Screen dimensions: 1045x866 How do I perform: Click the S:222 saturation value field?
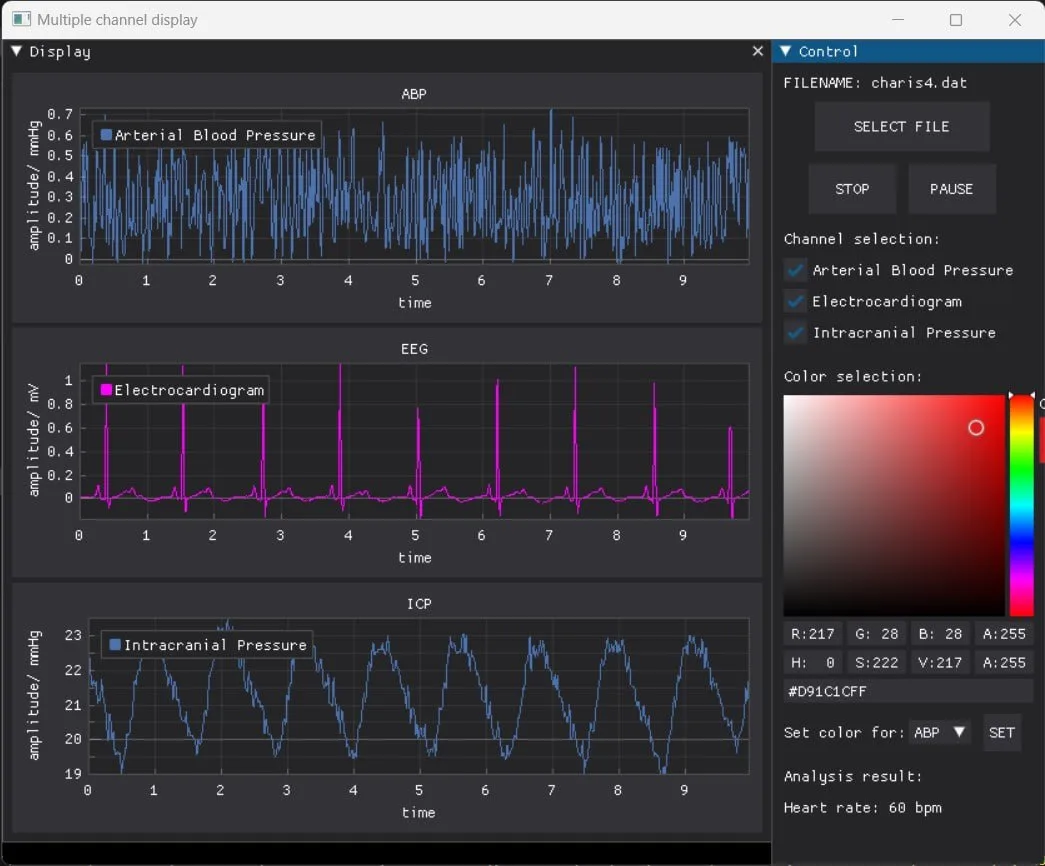[x=876, y=663]
